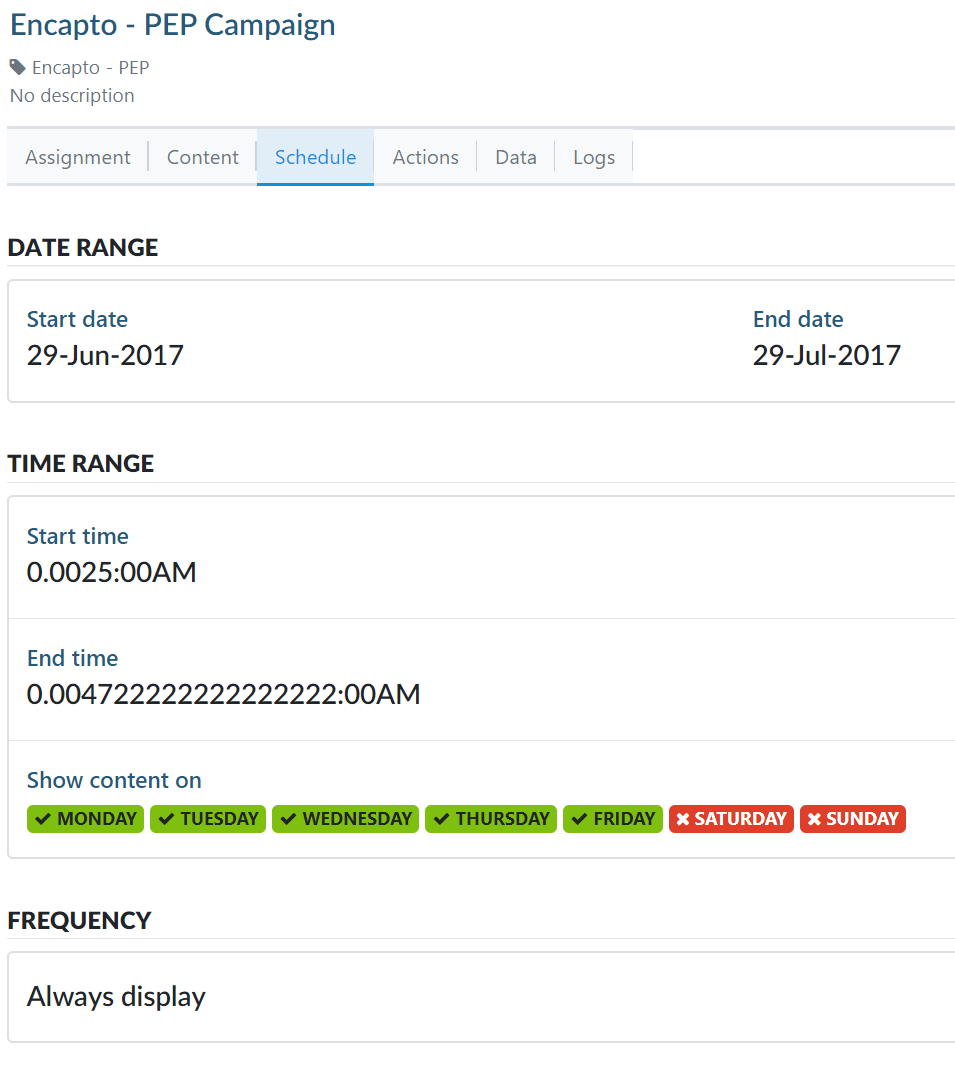Image resolution: width=955 pixels, height=1065 pixels.
Task: Select the end date value 29-Jul-2017
Action: pos(827,355)
